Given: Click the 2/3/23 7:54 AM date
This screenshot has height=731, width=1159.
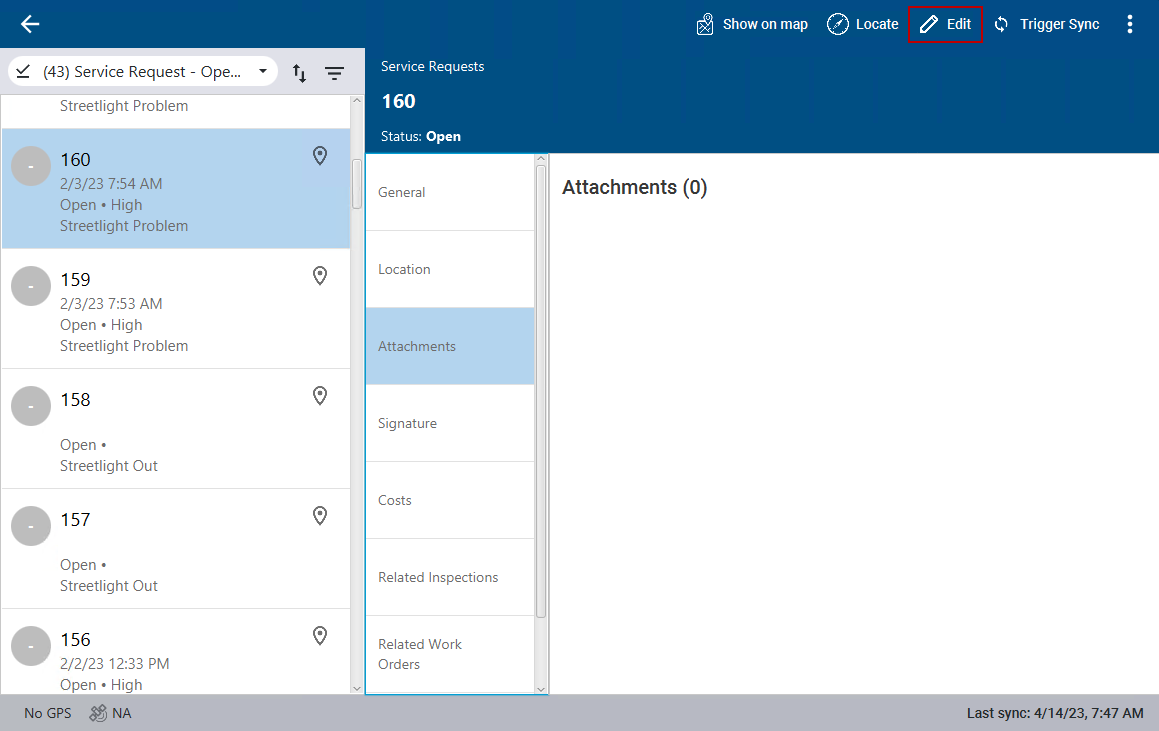Looking at the screenshot, I should pos(111,184).
